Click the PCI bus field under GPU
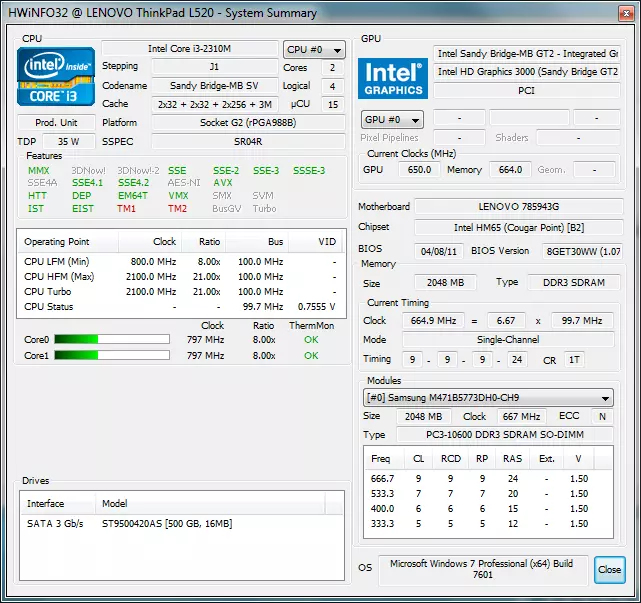The image size is (641, 603). (x=527, y=90)
